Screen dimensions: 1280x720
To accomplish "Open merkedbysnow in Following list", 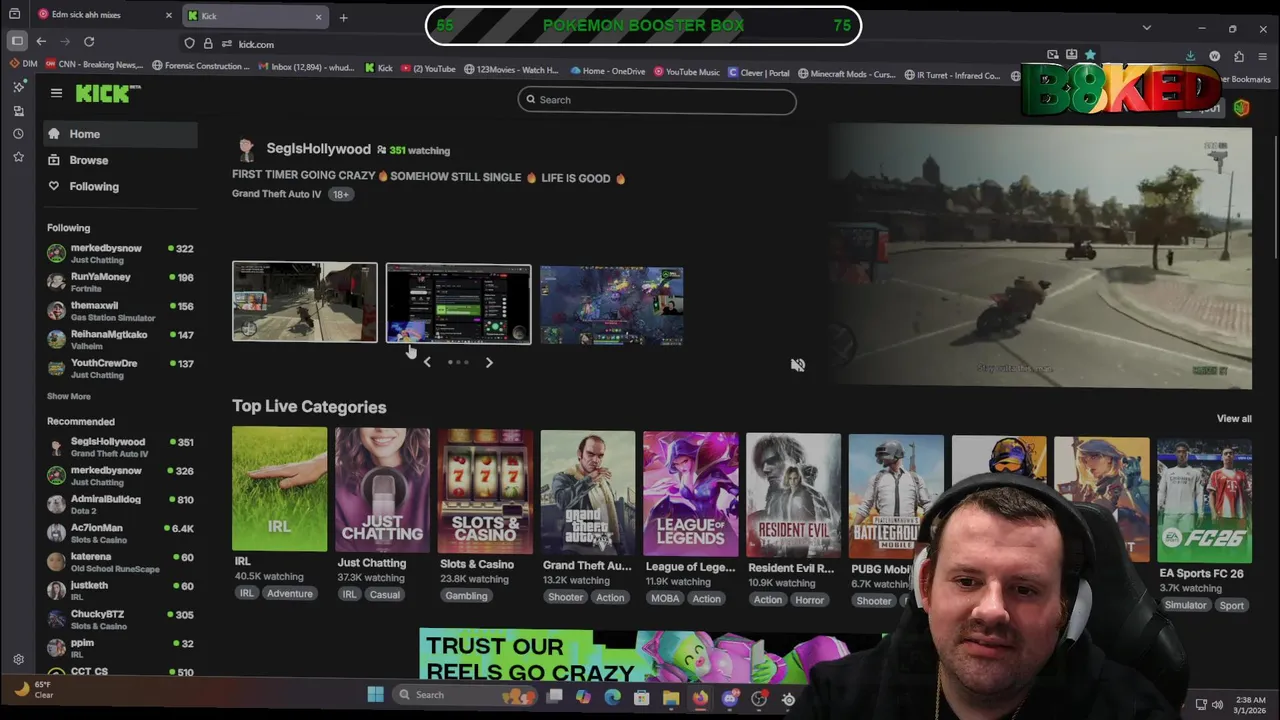I will 120,253.
